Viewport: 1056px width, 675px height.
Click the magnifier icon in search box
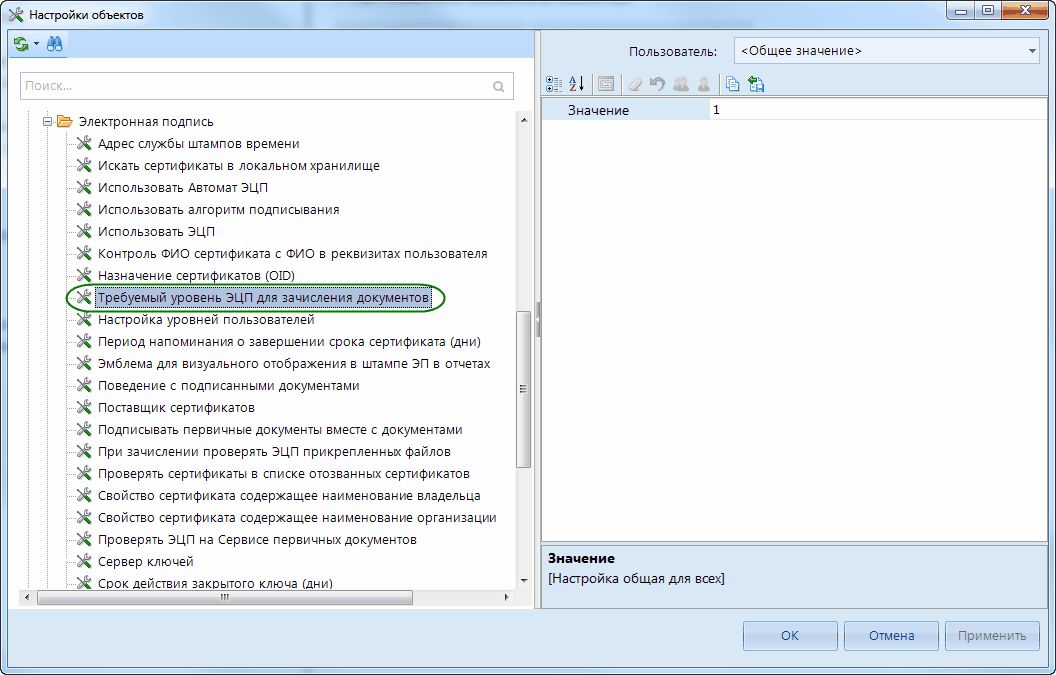[499, 87]
